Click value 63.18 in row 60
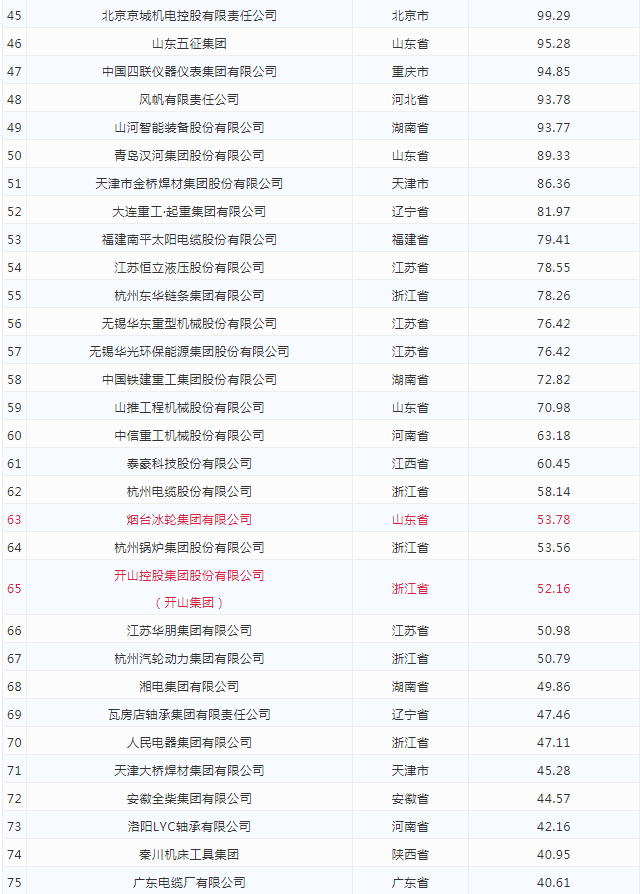Screen dimensions: 640x894 553,434
